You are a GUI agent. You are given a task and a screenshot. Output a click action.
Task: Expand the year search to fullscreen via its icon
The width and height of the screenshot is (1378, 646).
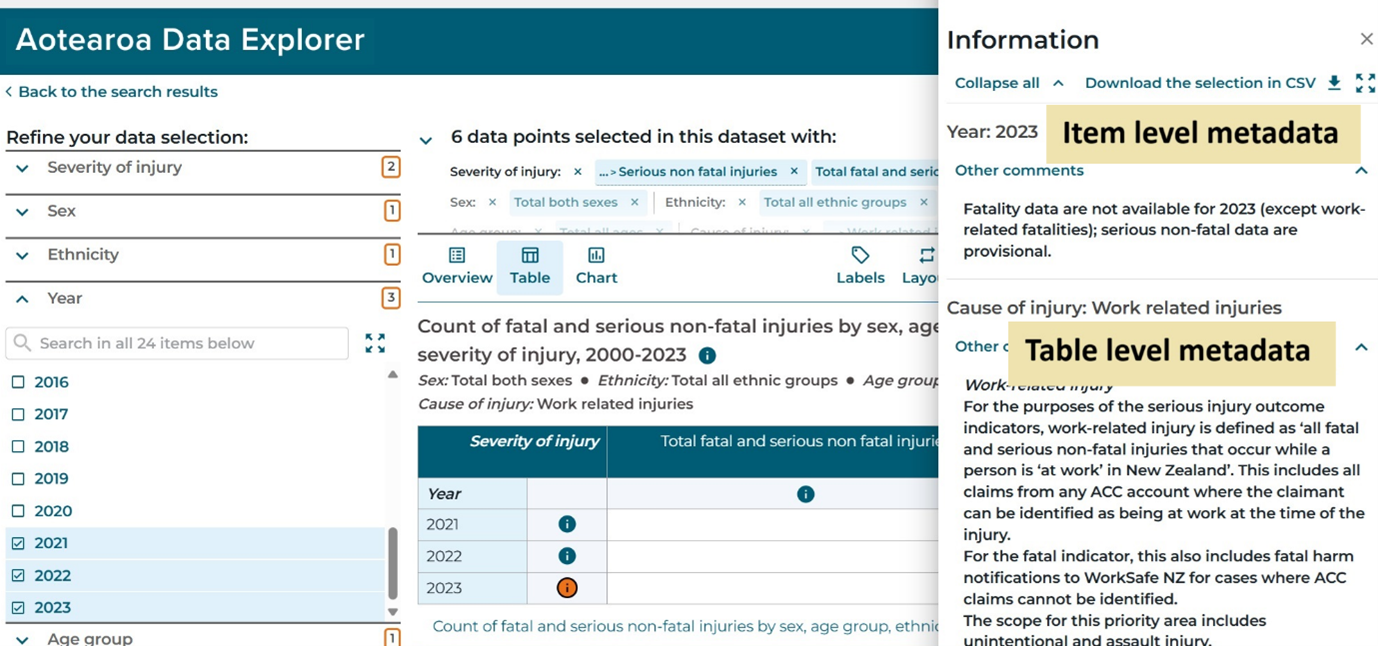click(x=375, y=342)
